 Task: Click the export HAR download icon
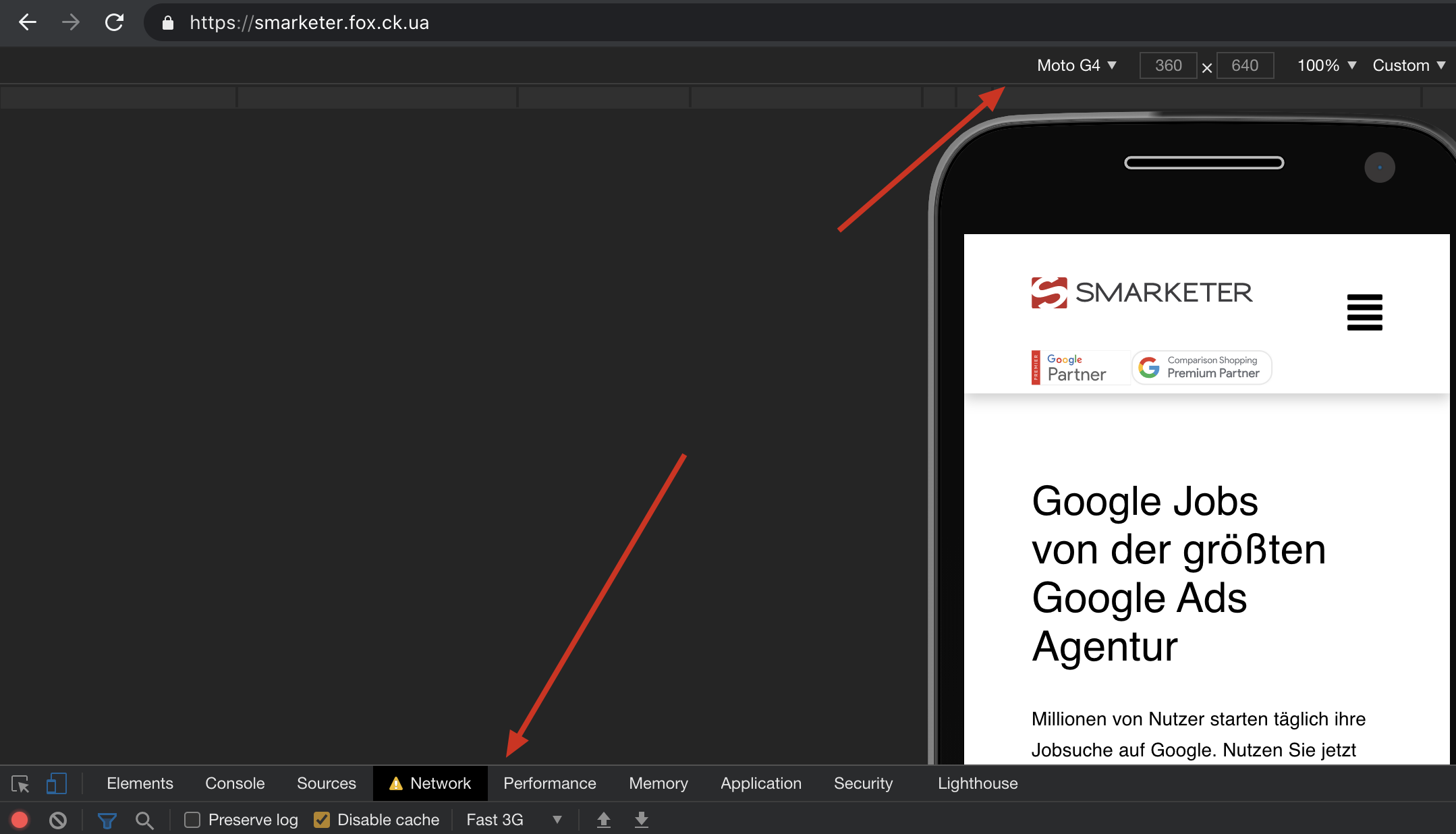coord(642,820)
